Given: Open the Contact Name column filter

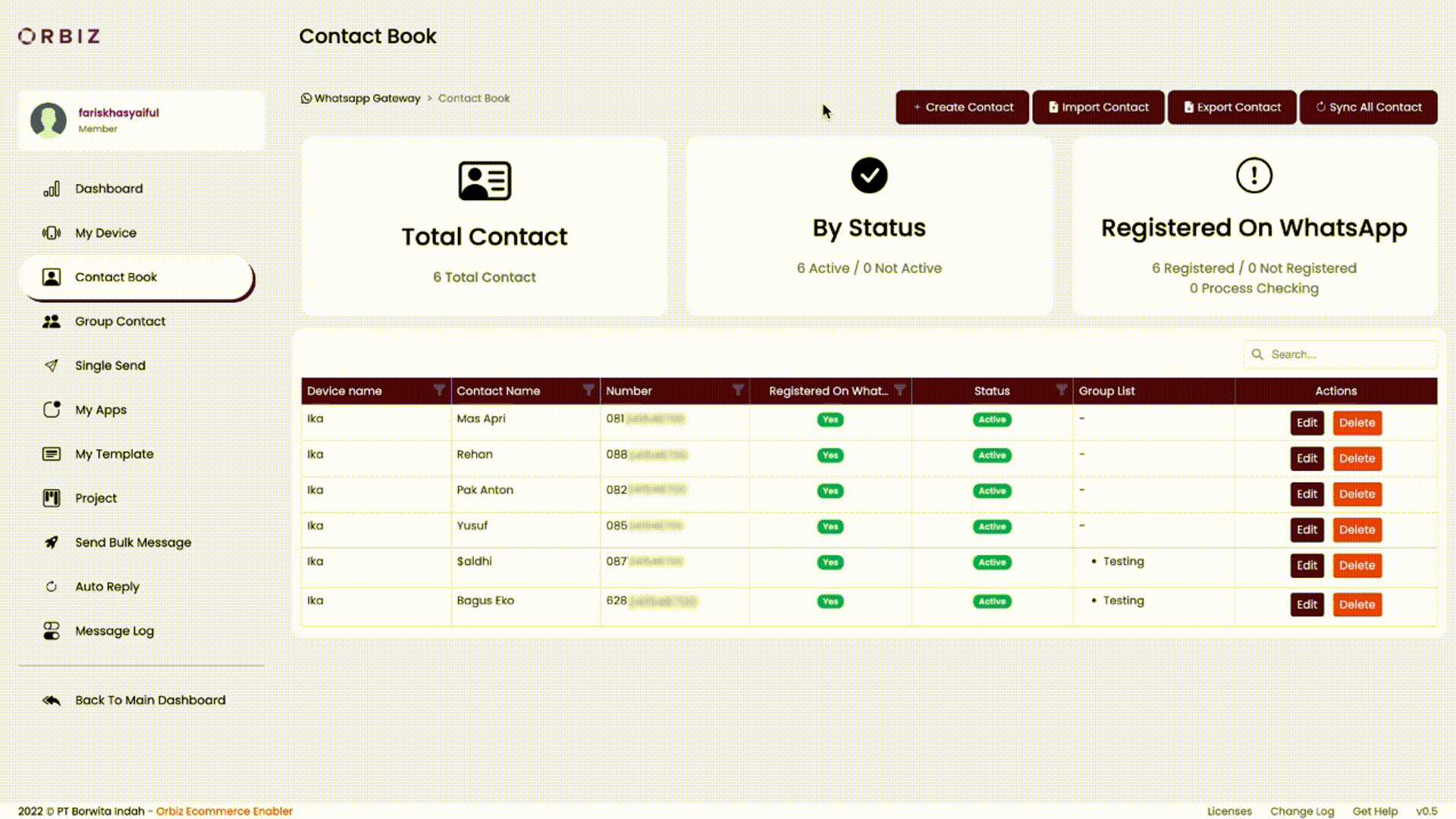Looking at the screenshot, I should (x=588, y=390).
